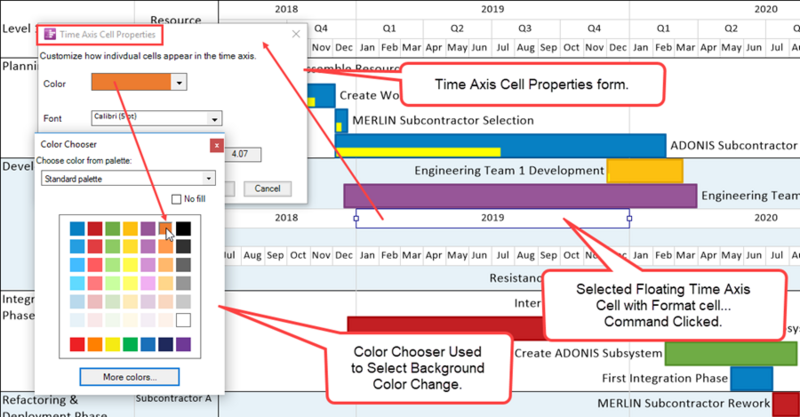Select the floating 2019 time axis cell
Image resolution: width=800 pixels, height=417 pixels.
pyautogui.click(x=492, y=218)
